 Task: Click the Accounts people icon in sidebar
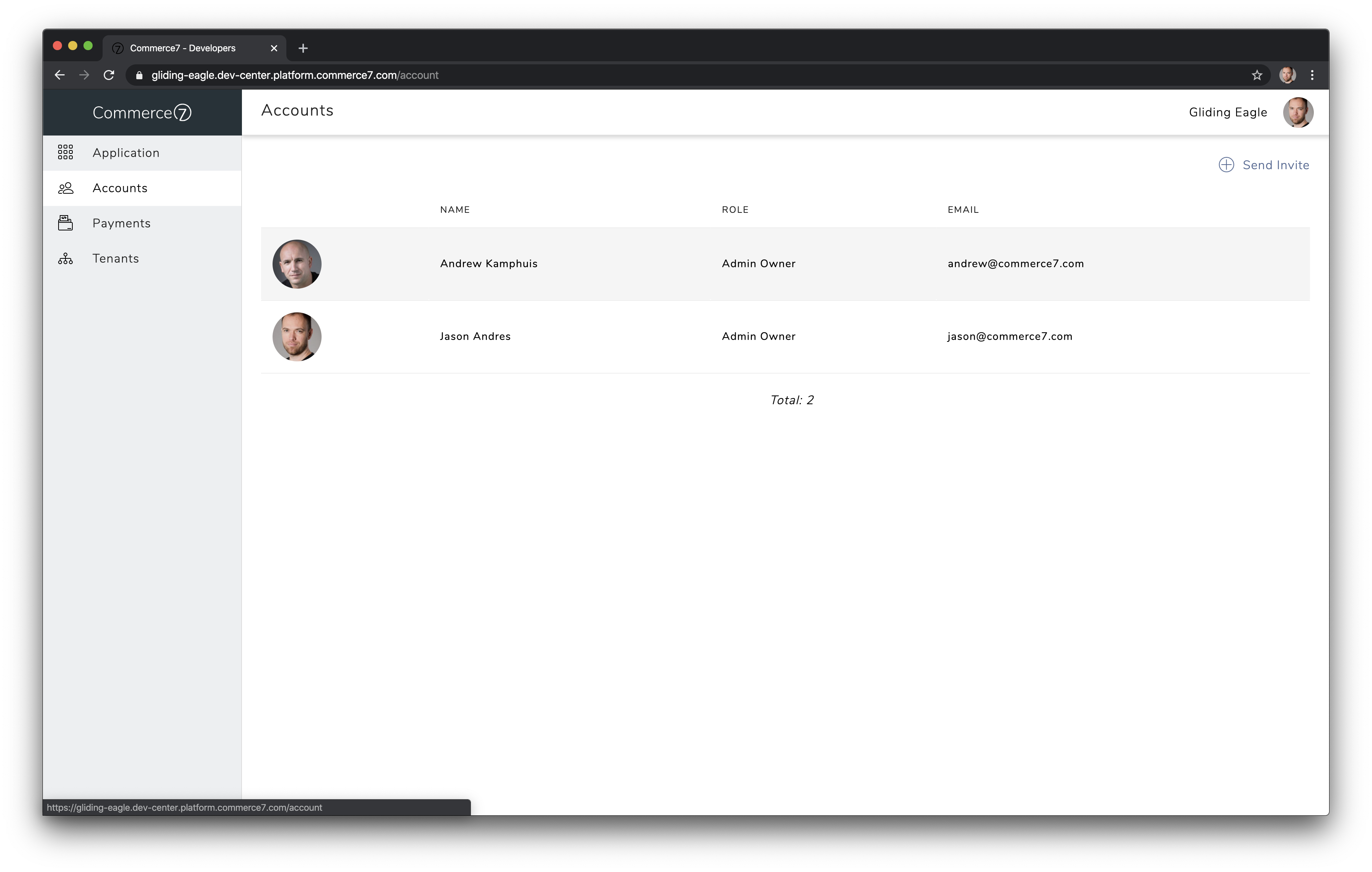(x=65, y=188)
